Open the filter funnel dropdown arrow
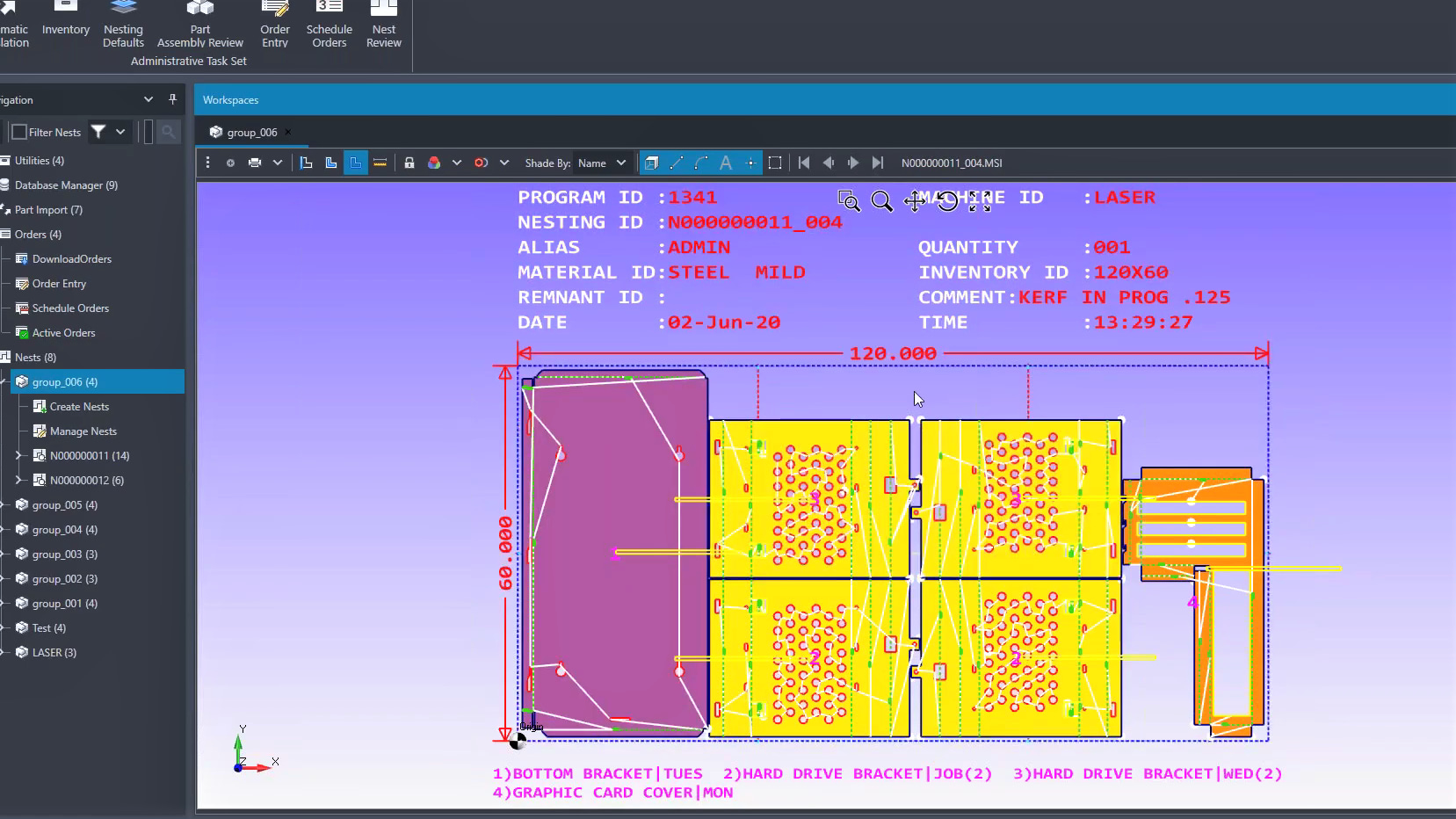 point(120,132)
